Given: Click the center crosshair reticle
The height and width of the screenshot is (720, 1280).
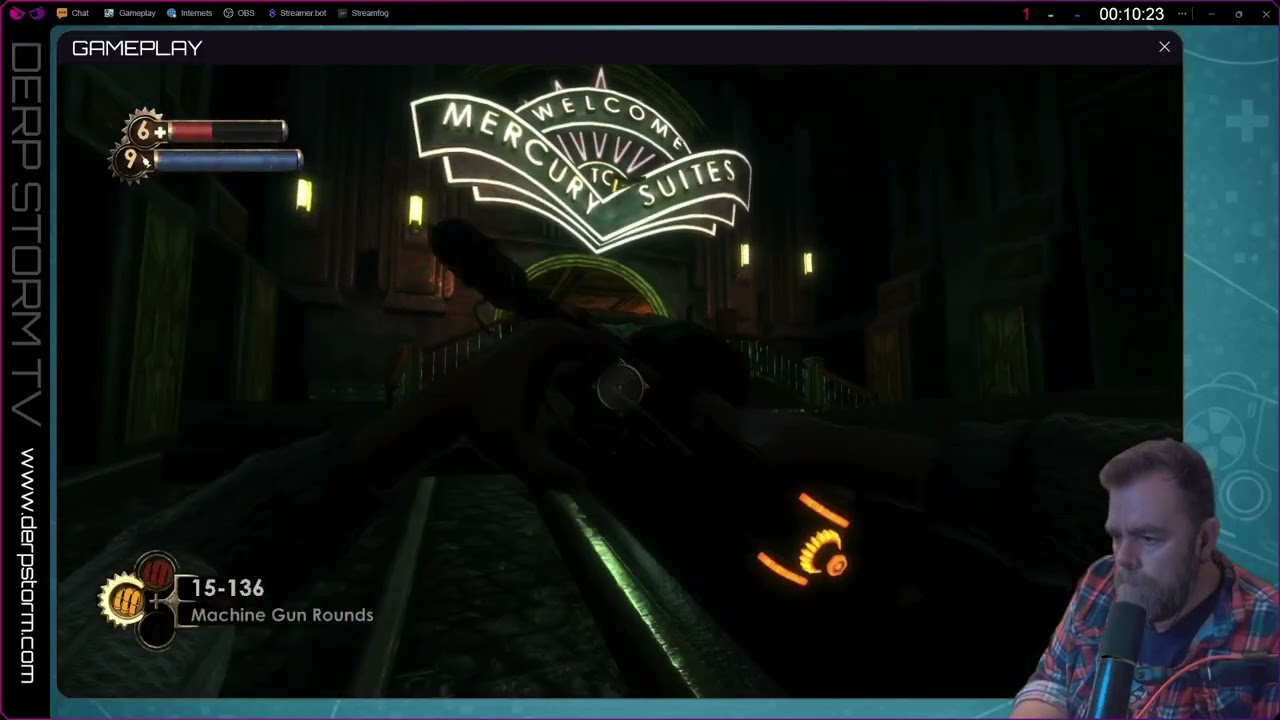Looking at the screenshot, I should (620, 387).
